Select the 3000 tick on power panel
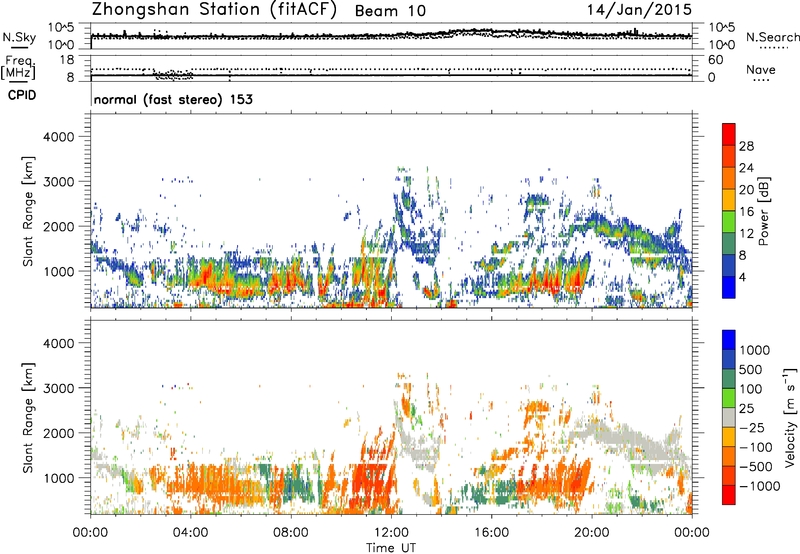The image size is (800, 554). [x=58, y=182]
